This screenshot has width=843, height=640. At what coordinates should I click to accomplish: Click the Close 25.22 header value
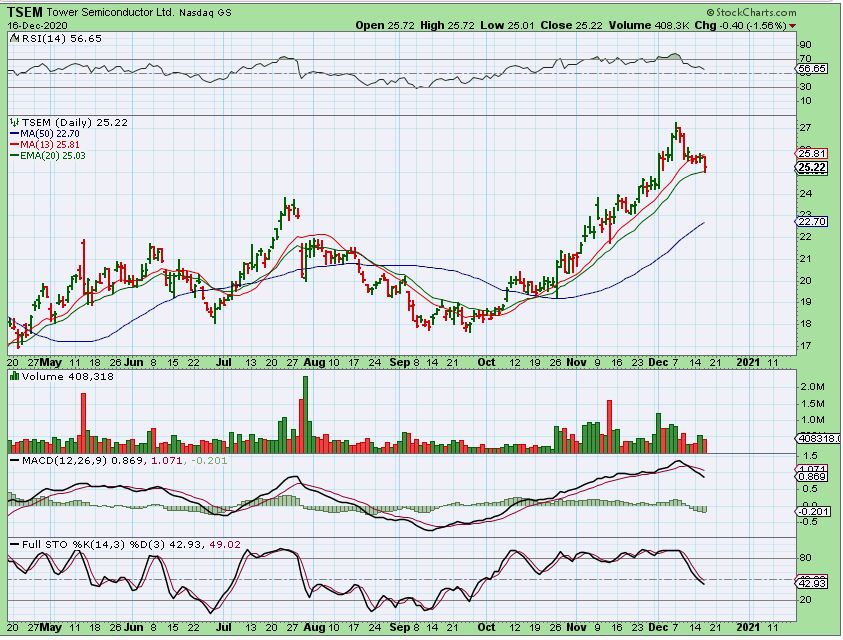tap(571, 25)
